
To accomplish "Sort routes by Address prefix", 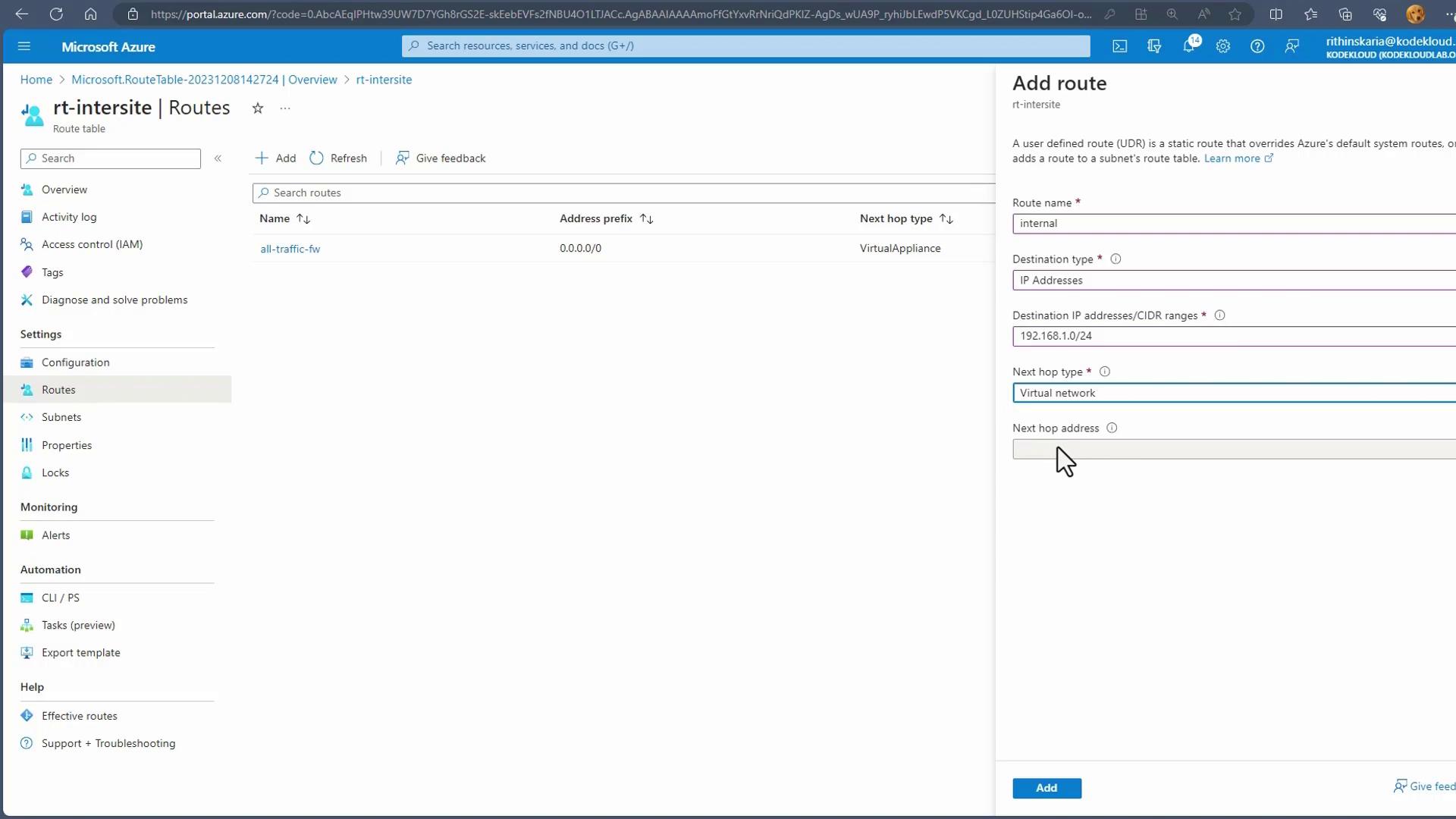I will (x=646, y=219).
